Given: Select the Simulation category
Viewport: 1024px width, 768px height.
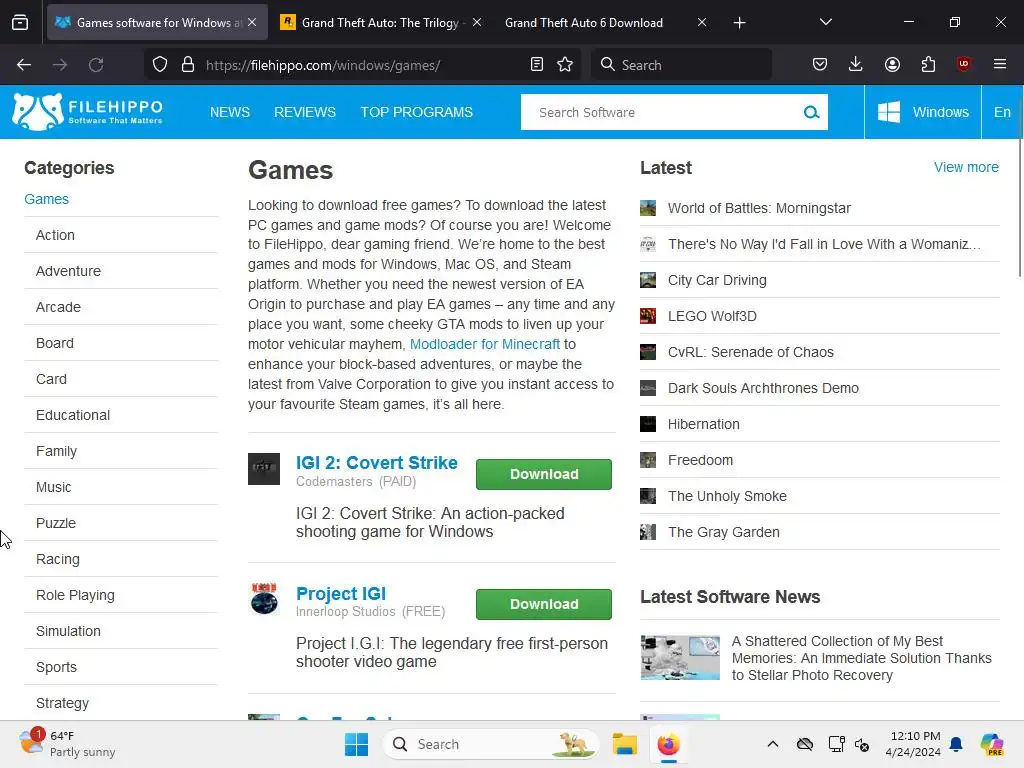Looking at the screenshot, I should tap(68, 632).
